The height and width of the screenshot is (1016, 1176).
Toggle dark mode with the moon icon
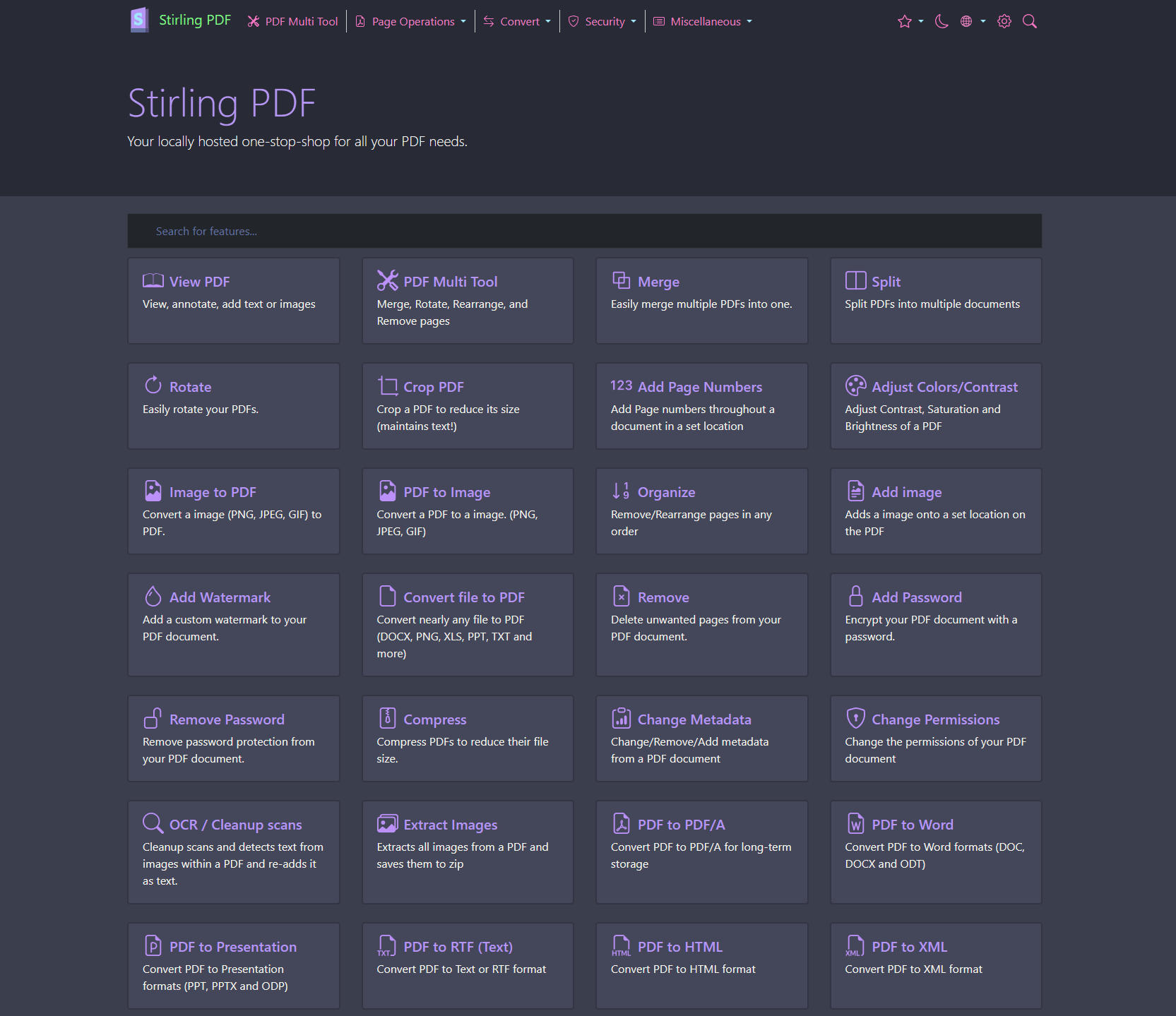tap(940, 21)
